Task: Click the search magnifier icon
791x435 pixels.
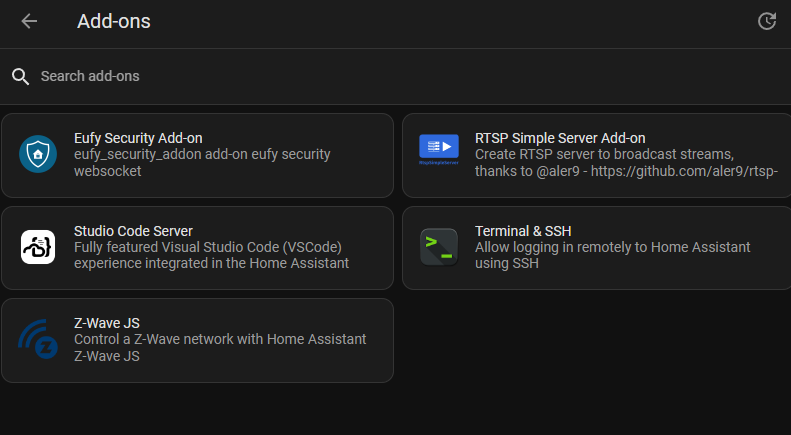Action: [20, 77]
